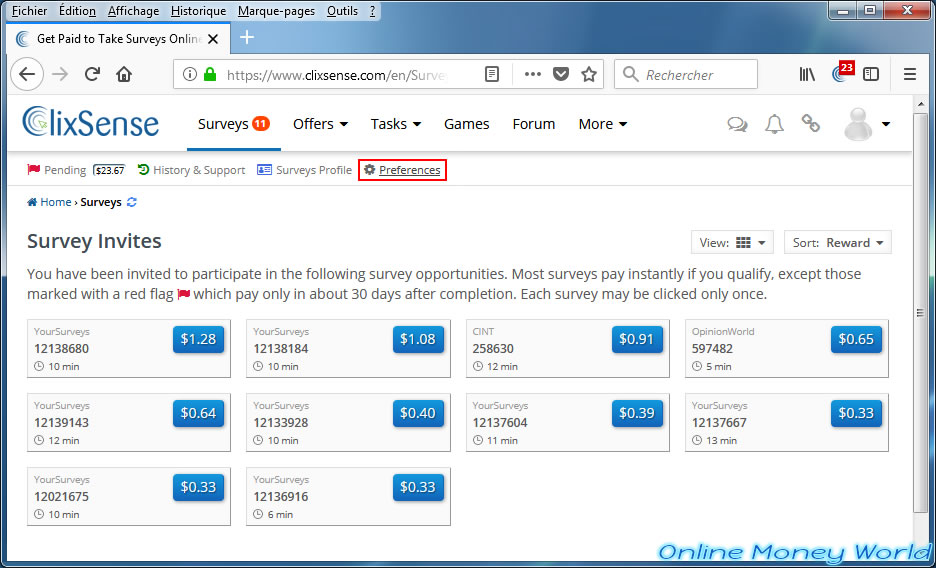
Task: Click the browser Back arrow button
Action: pos(27,74)
